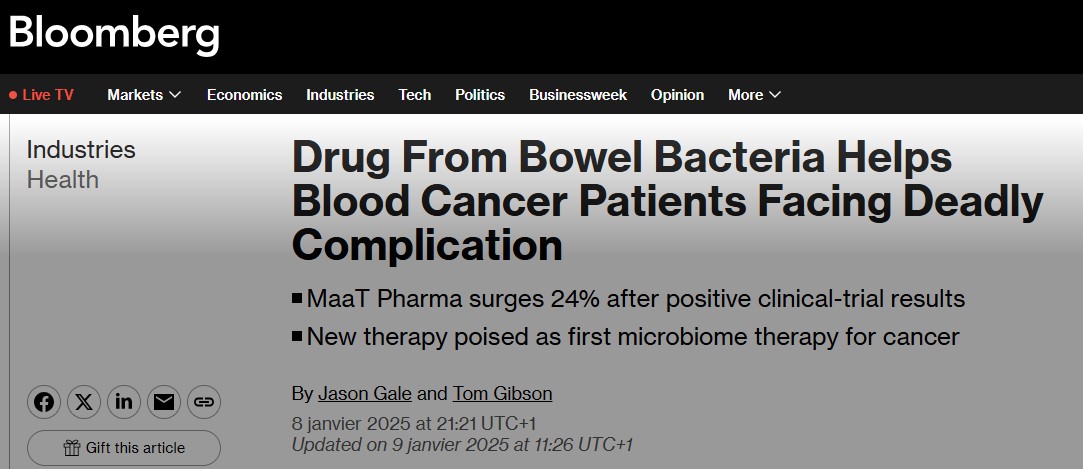Navigate to the Politics section
Image resolution: width=1083 pixels, height=469 pixels.
(480, 95)
